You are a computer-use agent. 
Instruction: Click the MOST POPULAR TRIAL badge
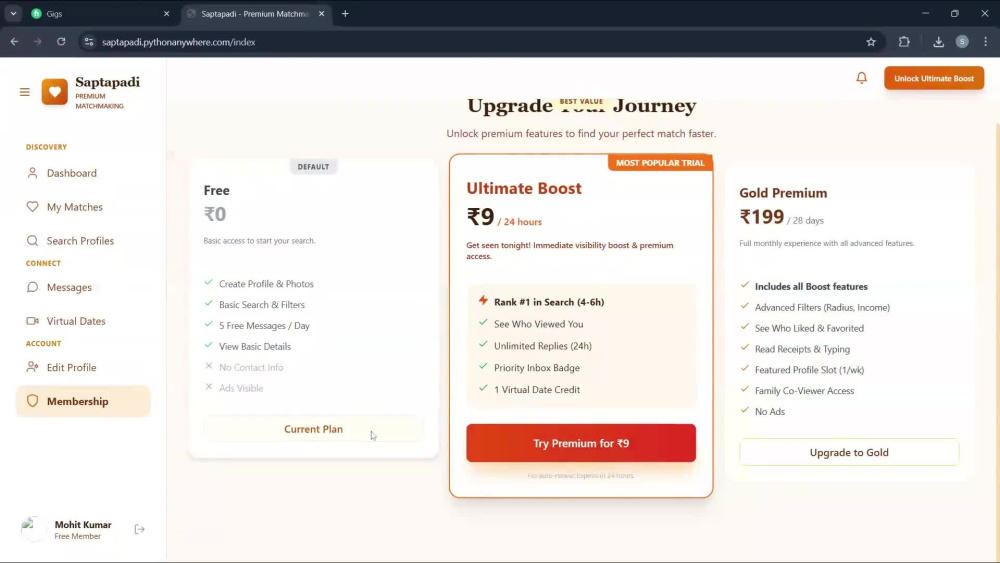click(x=660, y=163)
